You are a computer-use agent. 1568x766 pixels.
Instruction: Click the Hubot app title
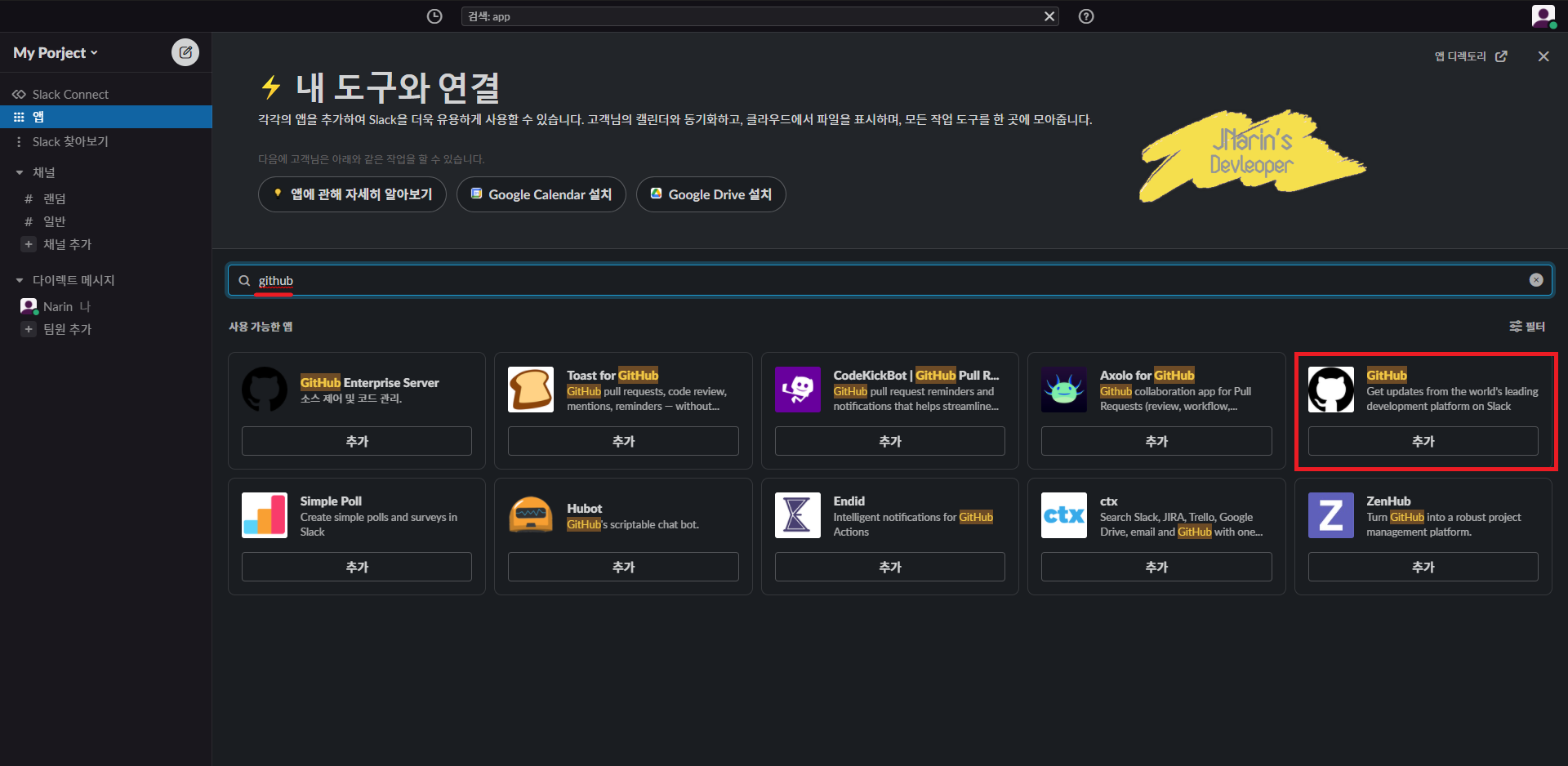[585, 509]
